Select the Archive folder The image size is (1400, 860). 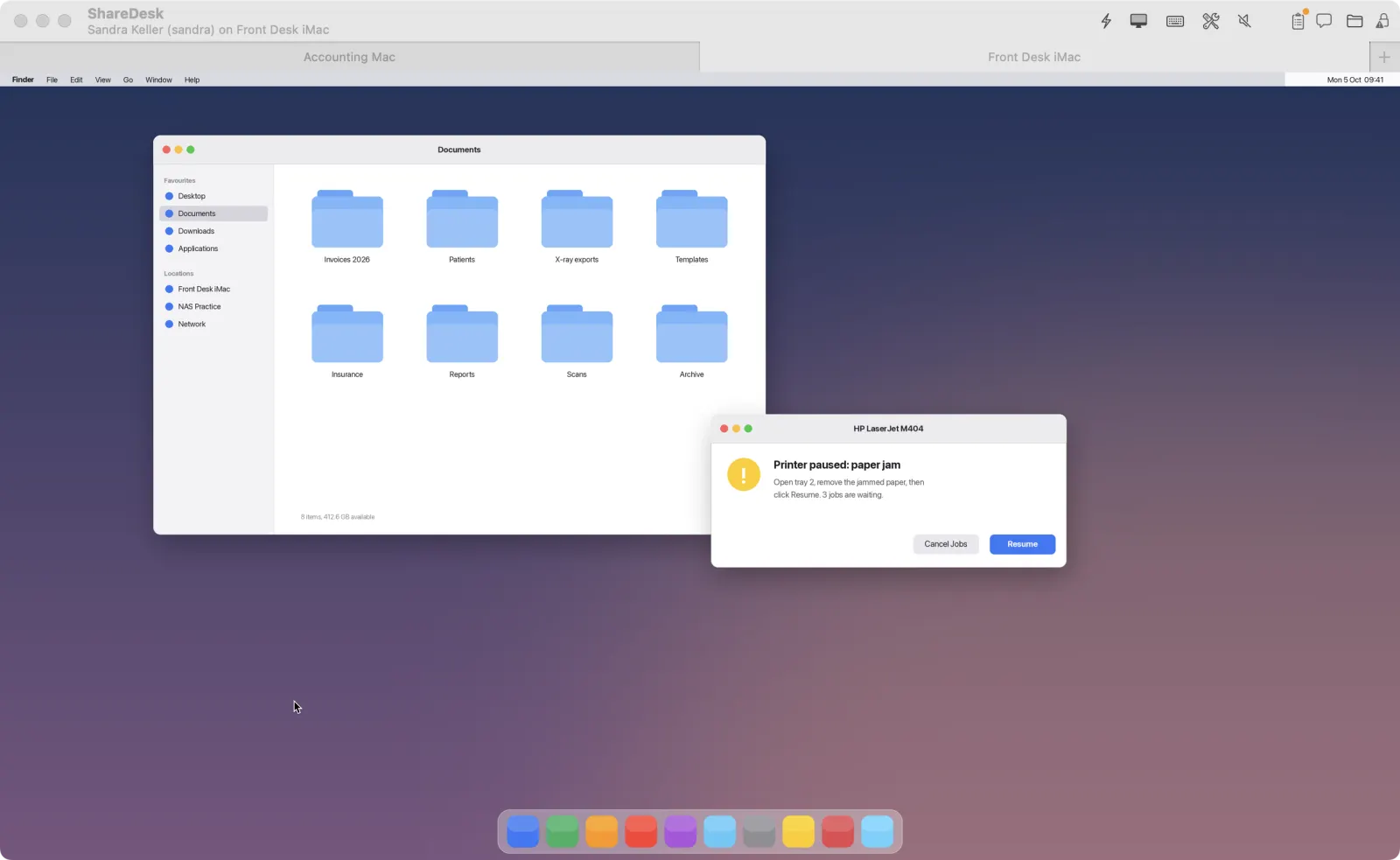[x=691, y=341]
